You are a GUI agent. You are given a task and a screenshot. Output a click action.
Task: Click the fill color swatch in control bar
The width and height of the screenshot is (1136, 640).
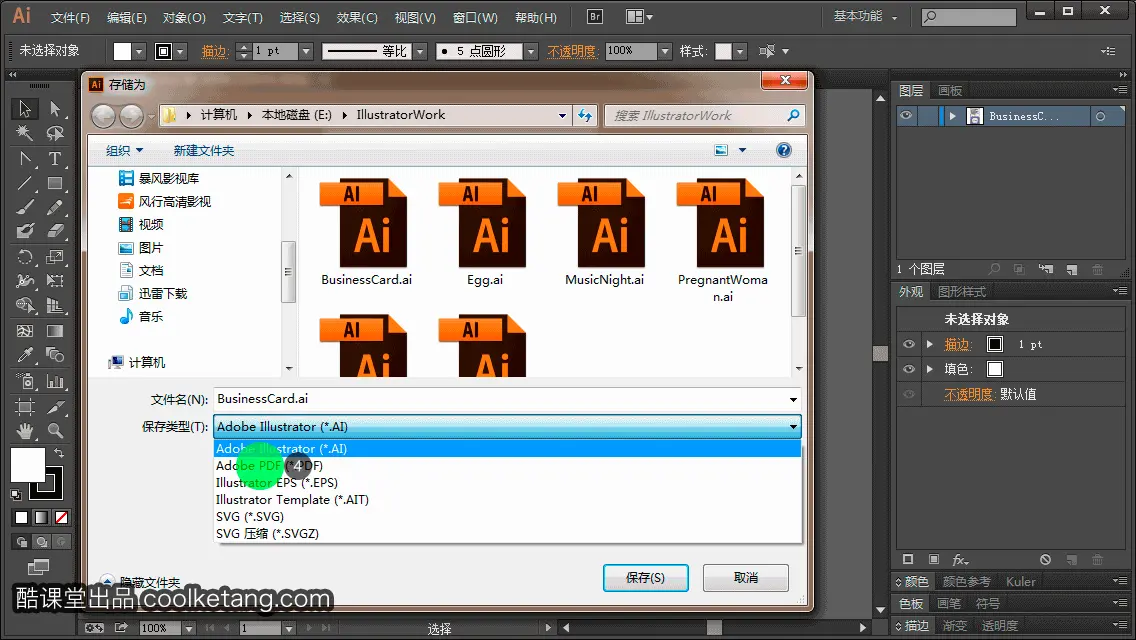pyautogui.click(x=122, y=51)
